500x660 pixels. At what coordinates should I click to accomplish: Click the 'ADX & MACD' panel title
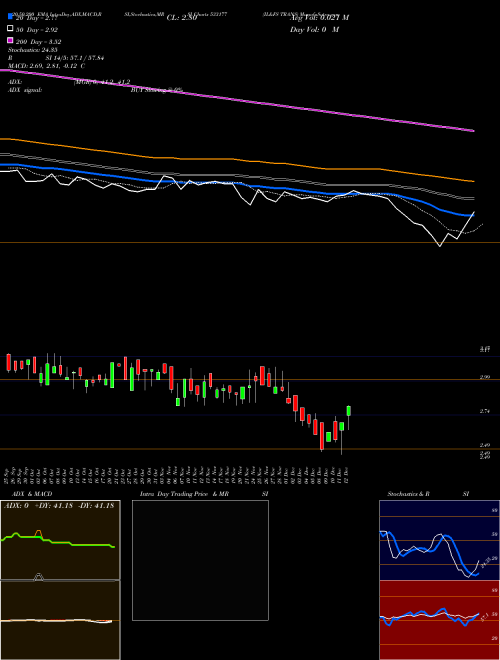32,494
